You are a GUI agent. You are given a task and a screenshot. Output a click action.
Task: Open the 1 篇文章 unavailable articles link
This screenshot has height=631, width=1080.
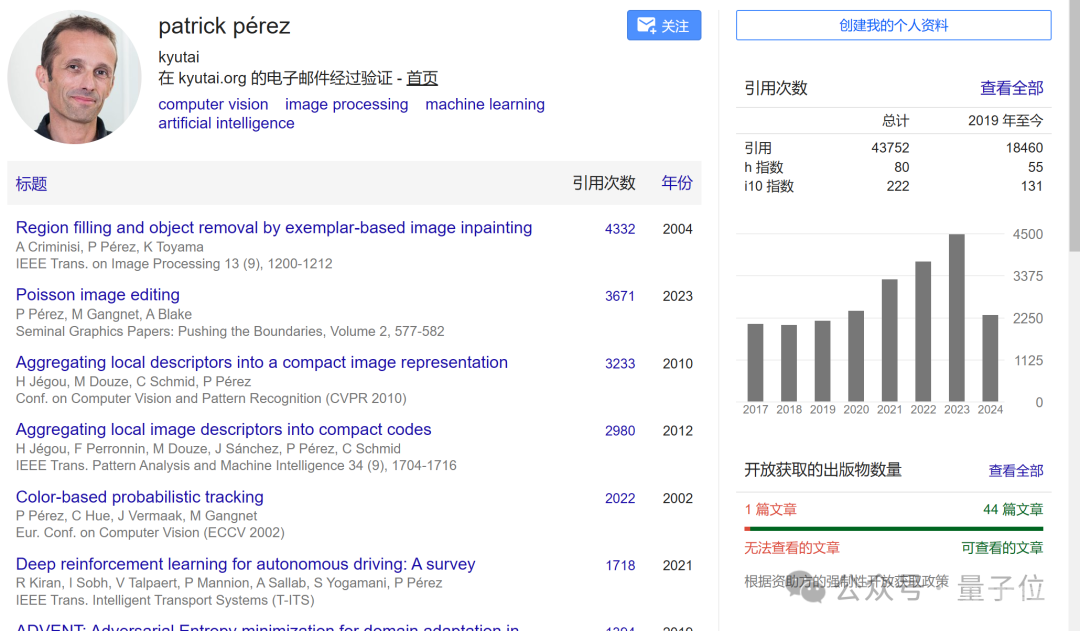tap(770, 509)
